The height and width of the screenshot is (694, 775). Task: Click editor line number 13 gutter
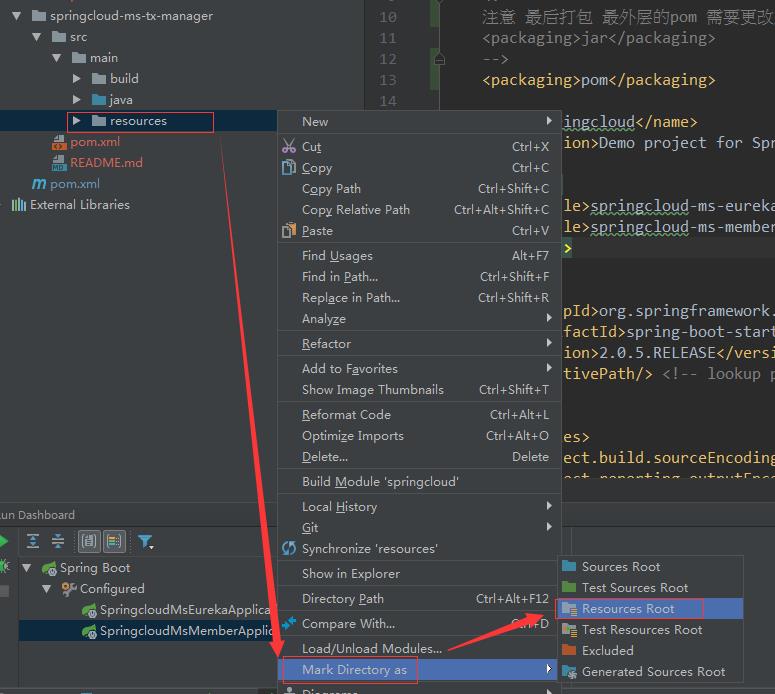point(388,80)
